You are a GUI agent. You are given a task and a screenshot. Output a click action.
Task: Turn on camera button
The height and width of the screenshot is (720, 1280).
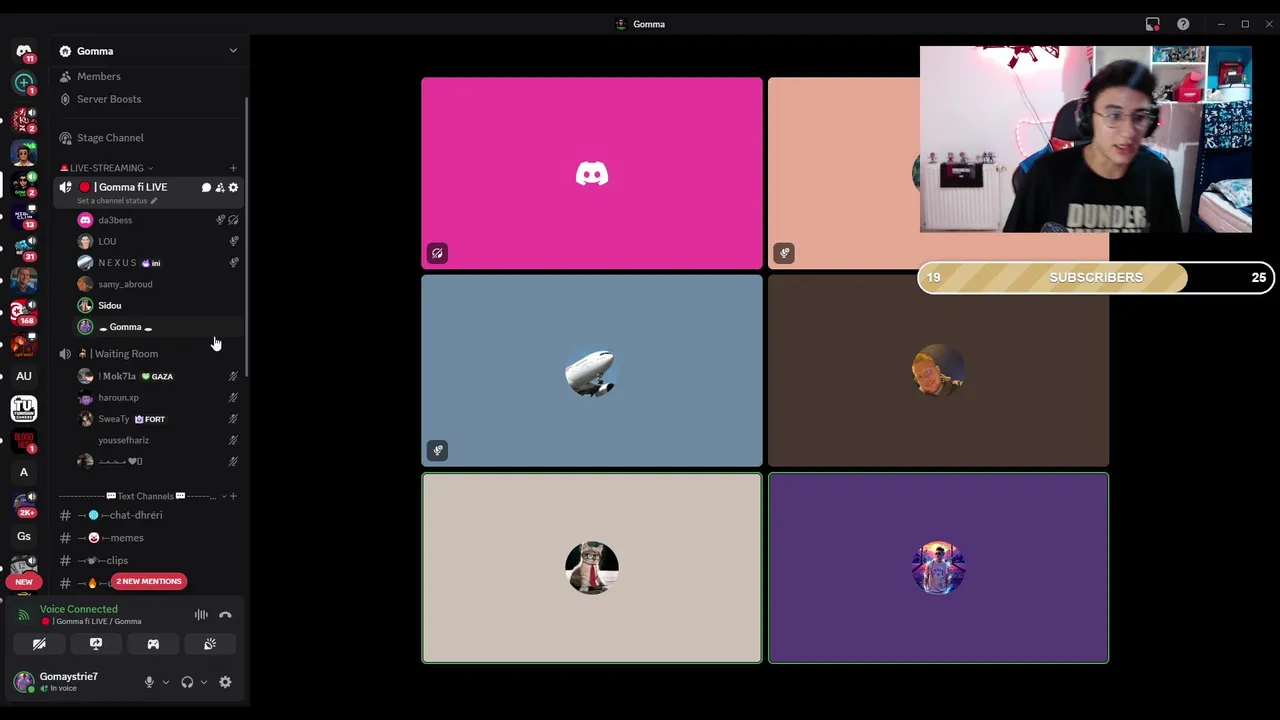[39, 644]
